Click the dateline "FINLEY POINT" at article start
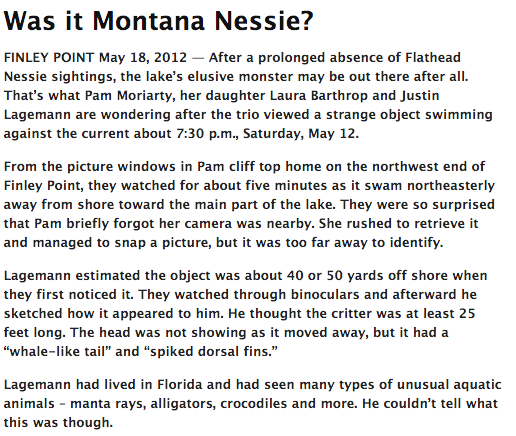516x436 pixels. click(x=49, y=57)
